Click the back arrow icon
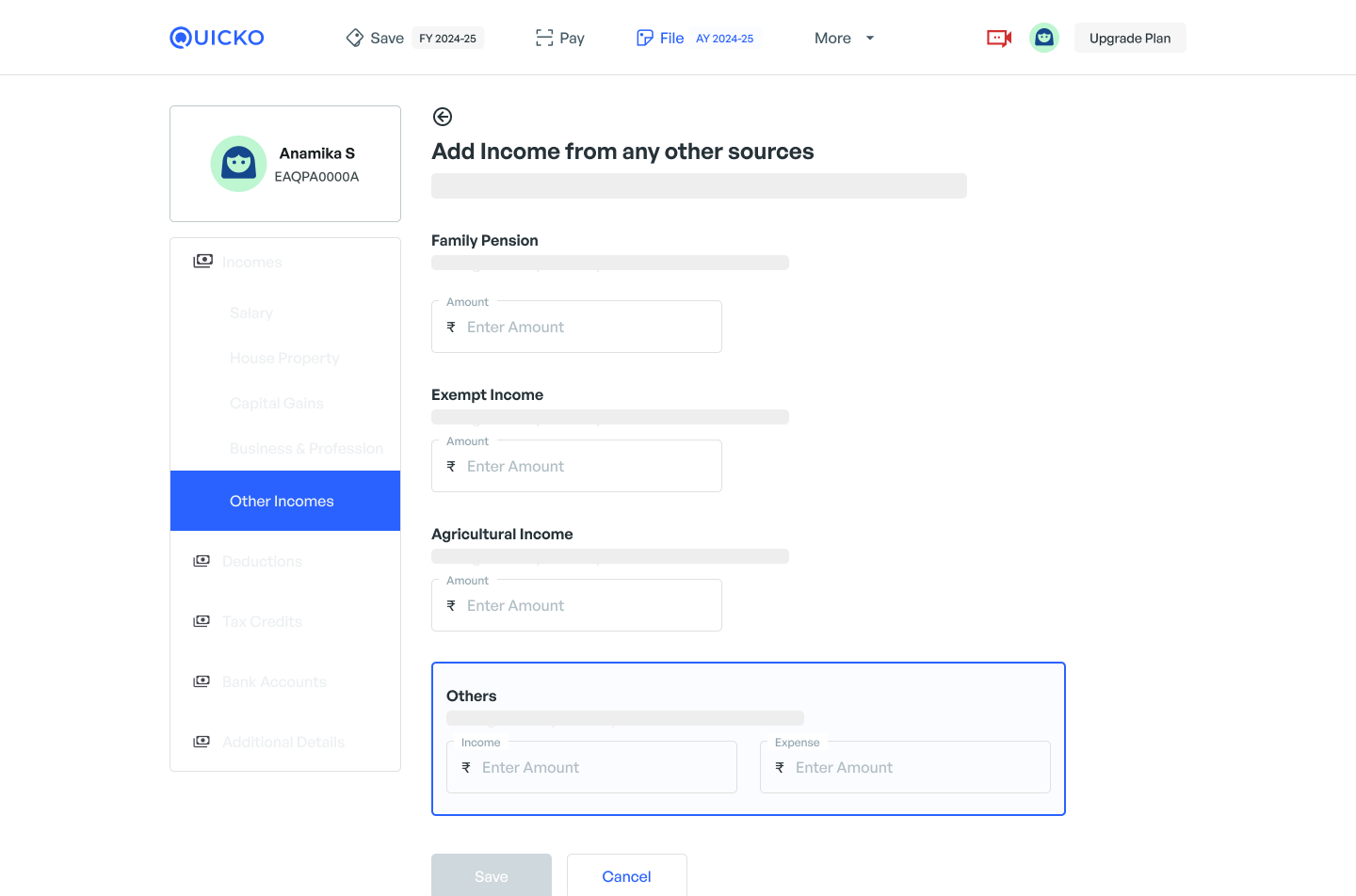1356x896 pixels. 443,117
